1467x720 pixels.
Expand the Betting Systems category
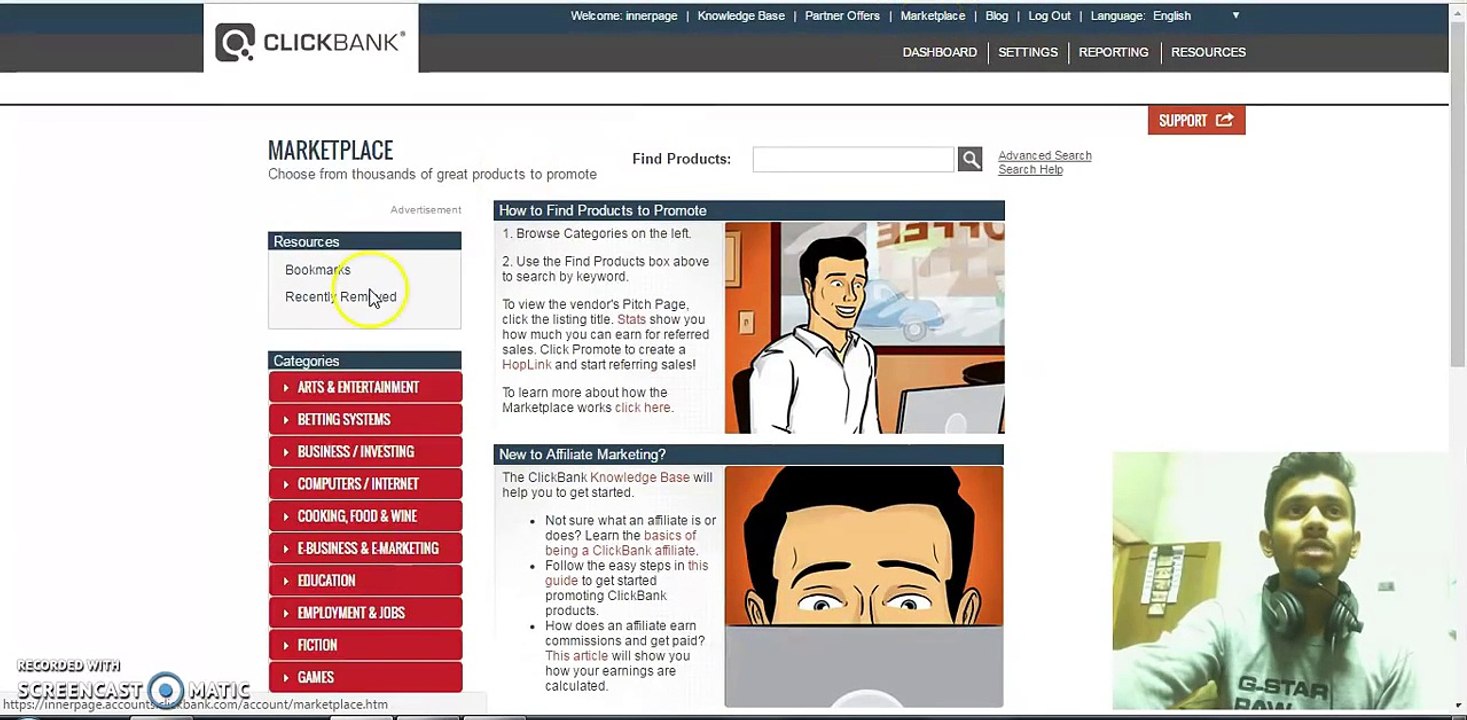tap(365, 419)
